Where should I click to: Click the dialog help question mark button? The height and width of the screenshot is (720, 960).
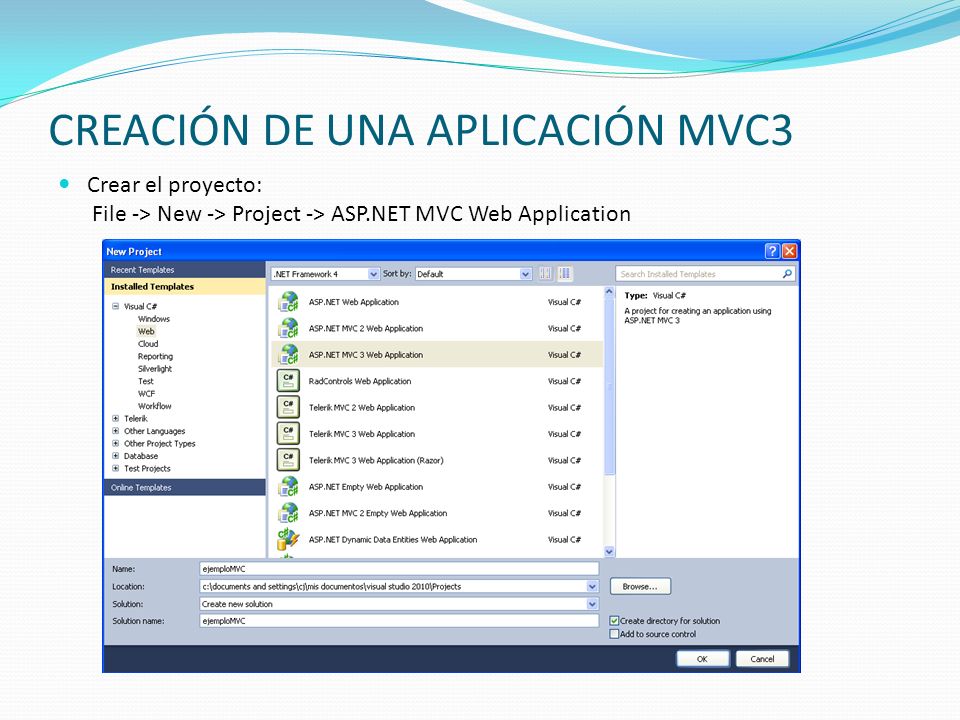(772, 251)
